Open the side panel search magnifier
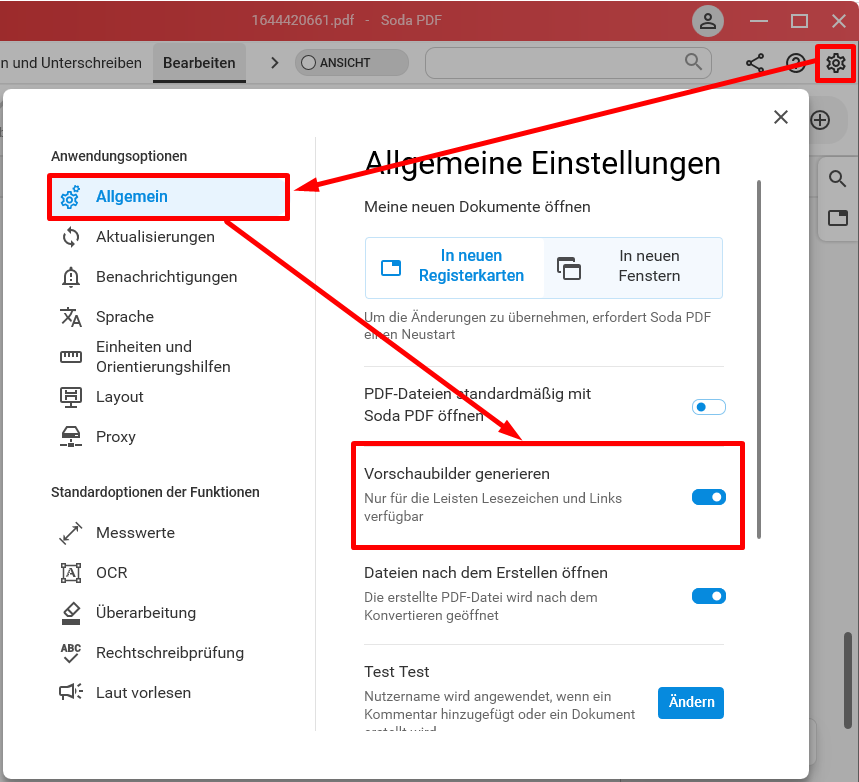This screenshot has height=782, width=859. pos(837,179)
